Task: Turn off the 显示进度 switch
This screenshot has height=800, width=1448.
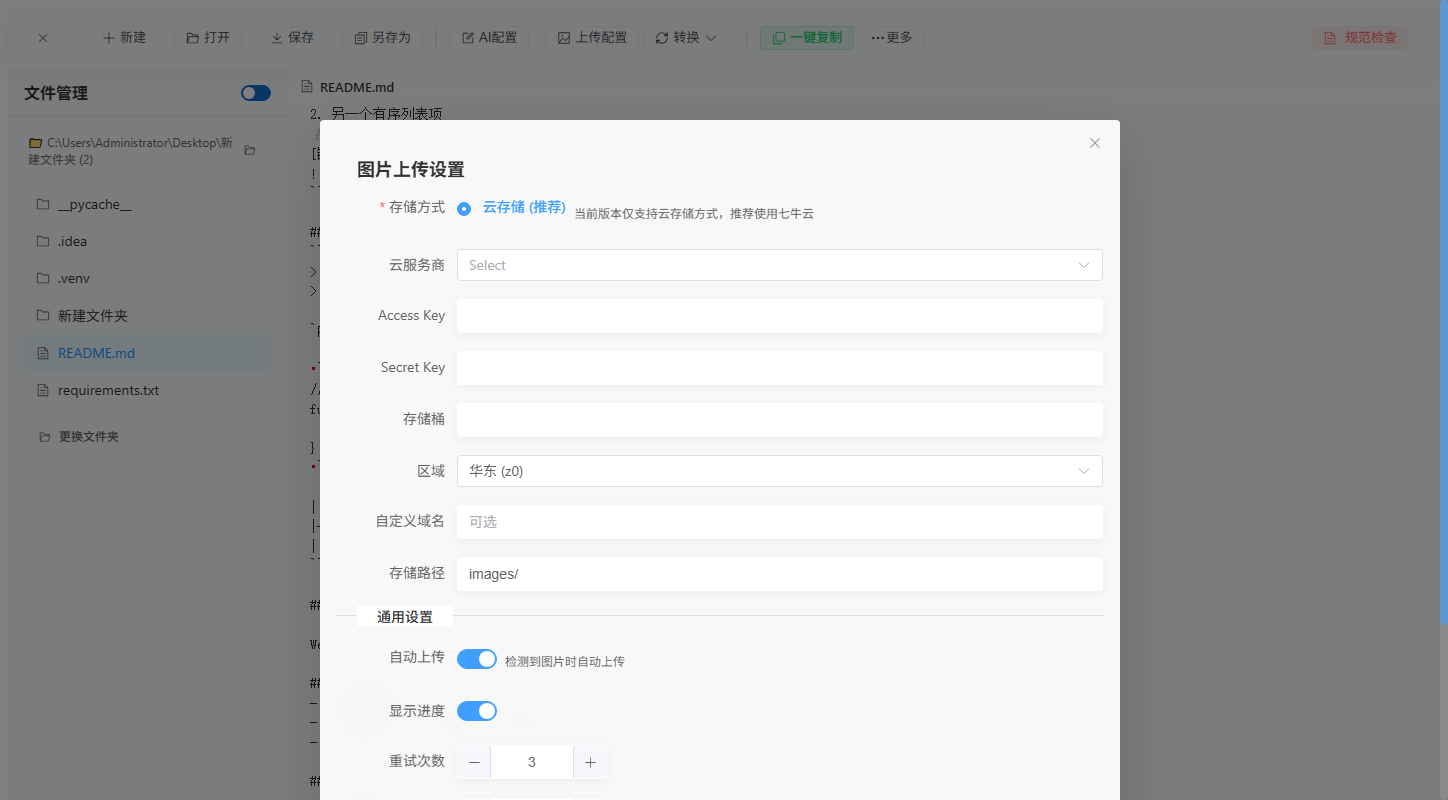Action: (477, 711)
